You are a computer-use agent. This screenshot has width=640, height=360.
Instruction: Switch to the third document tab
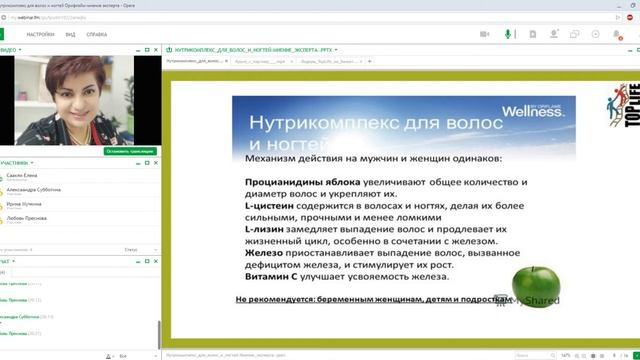[x=329, y=61]
